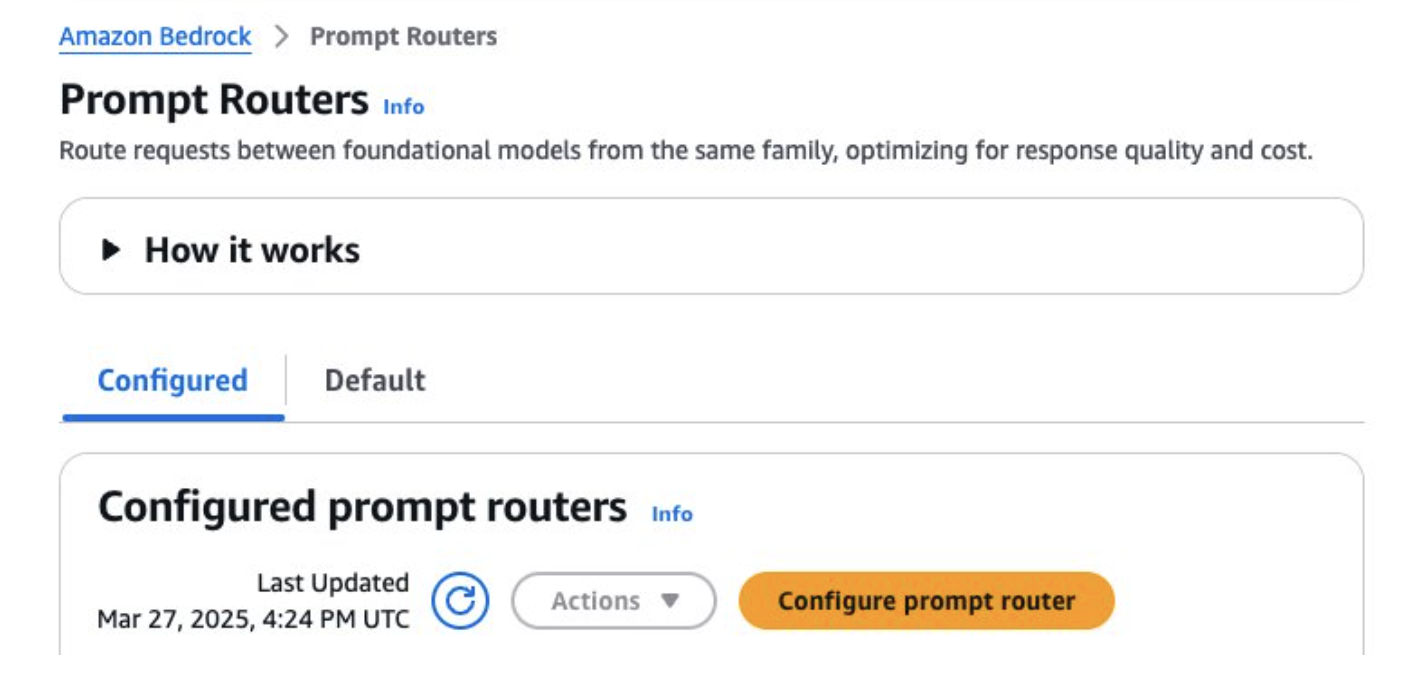Image resolution: width=1402 pixels, height=680 pixels.
Task: Open the Actions dropdown
Action: (x=613, y=601)
